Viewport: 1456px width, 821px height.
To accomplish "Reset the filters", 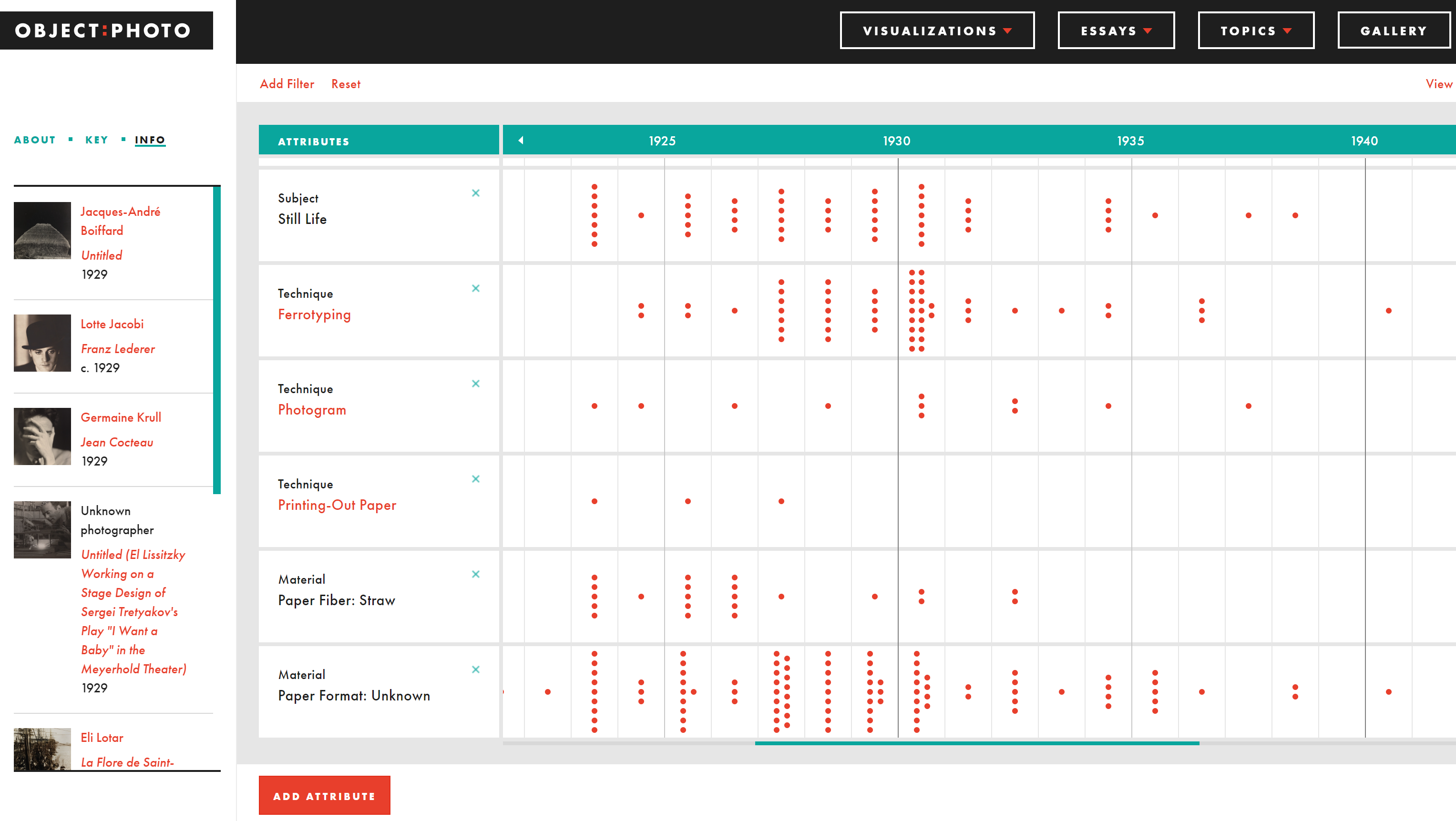I will [345, 84].
